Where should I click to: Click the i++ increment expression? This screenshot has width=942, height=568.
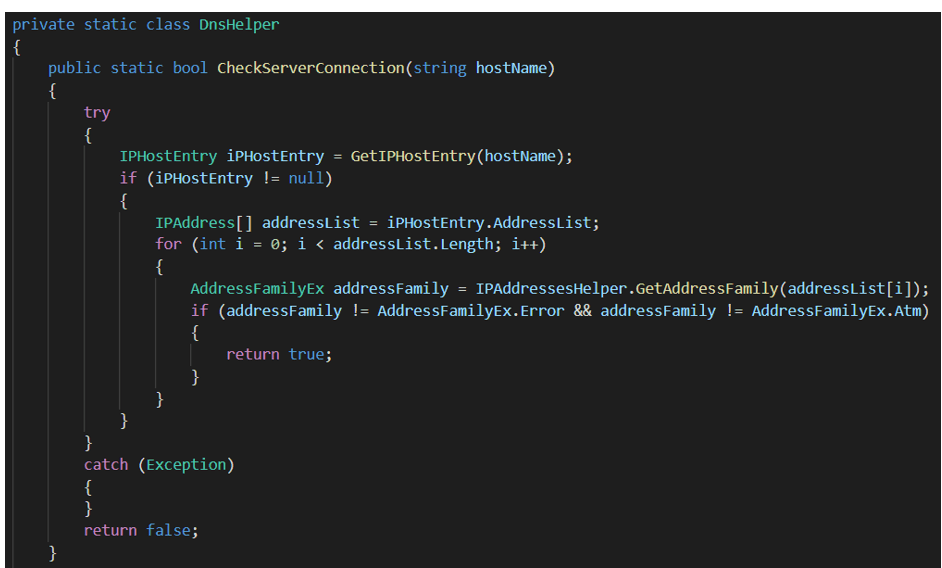(525, 244)
